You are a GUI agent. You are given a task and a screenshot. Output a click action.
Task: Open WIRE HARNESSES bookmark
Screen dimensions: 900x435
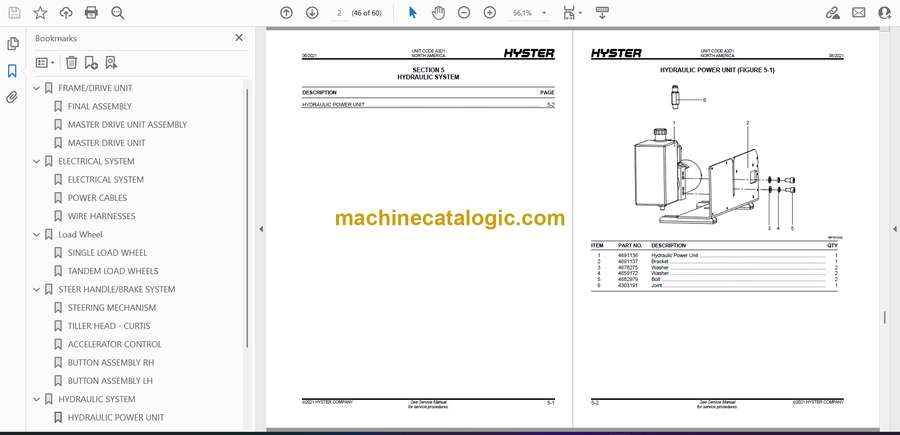[x=102, y=216]
